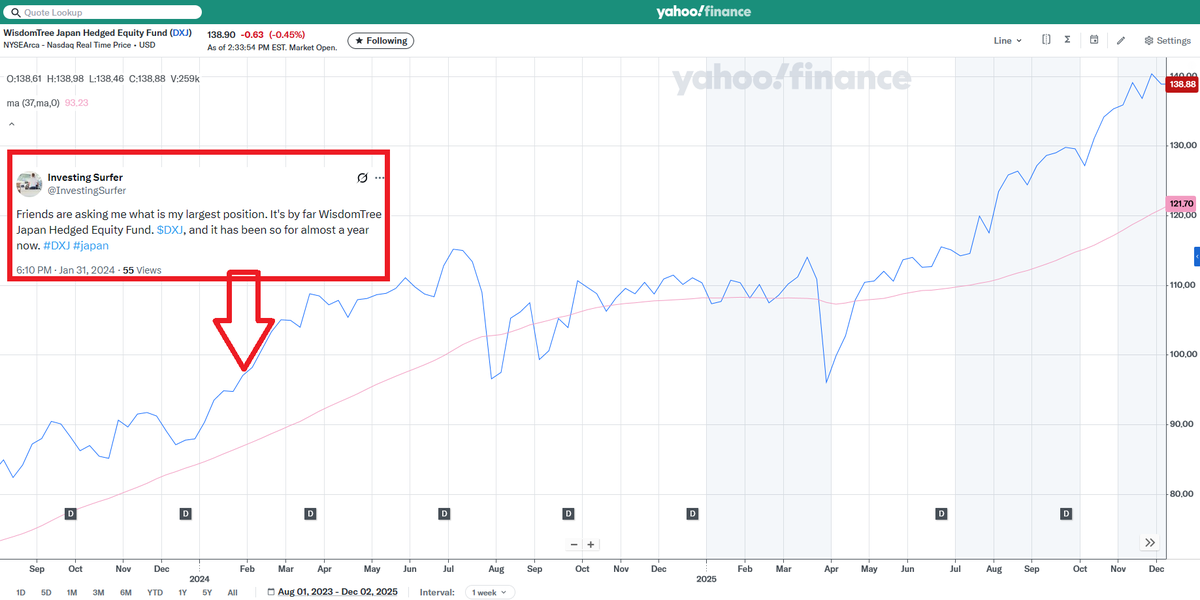Select the YTD range
Image resolution: width=1200 pixels, height=600 pixels.
[155, 592]
